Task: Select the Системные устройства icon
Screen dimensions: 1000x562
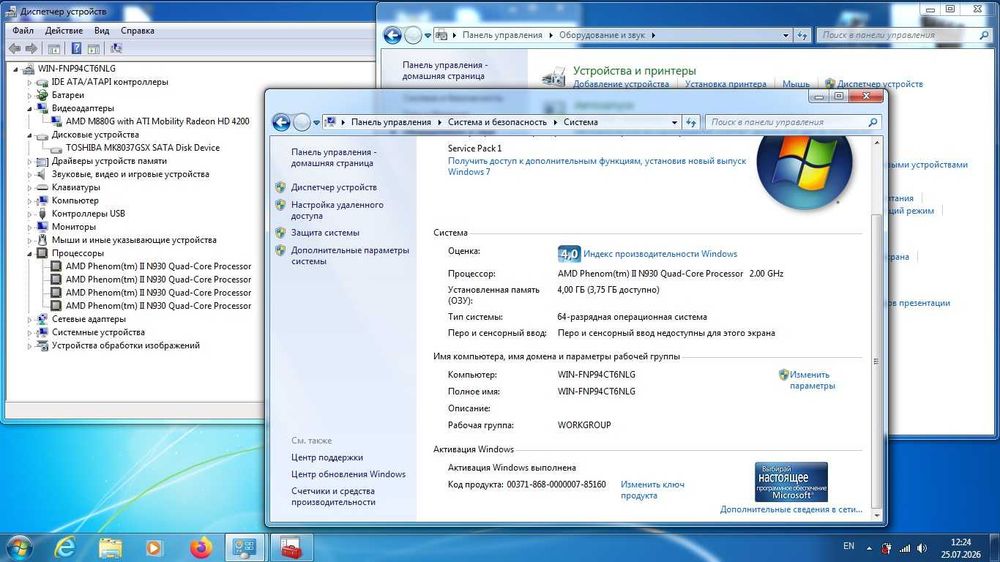Action: (x=43, y=332)
